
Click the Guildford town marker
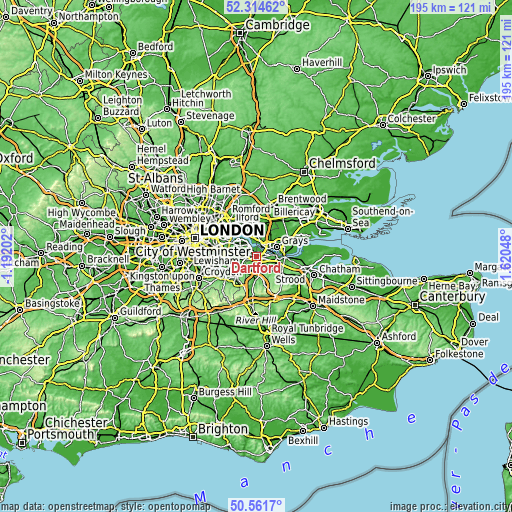[x=115, y=318]
